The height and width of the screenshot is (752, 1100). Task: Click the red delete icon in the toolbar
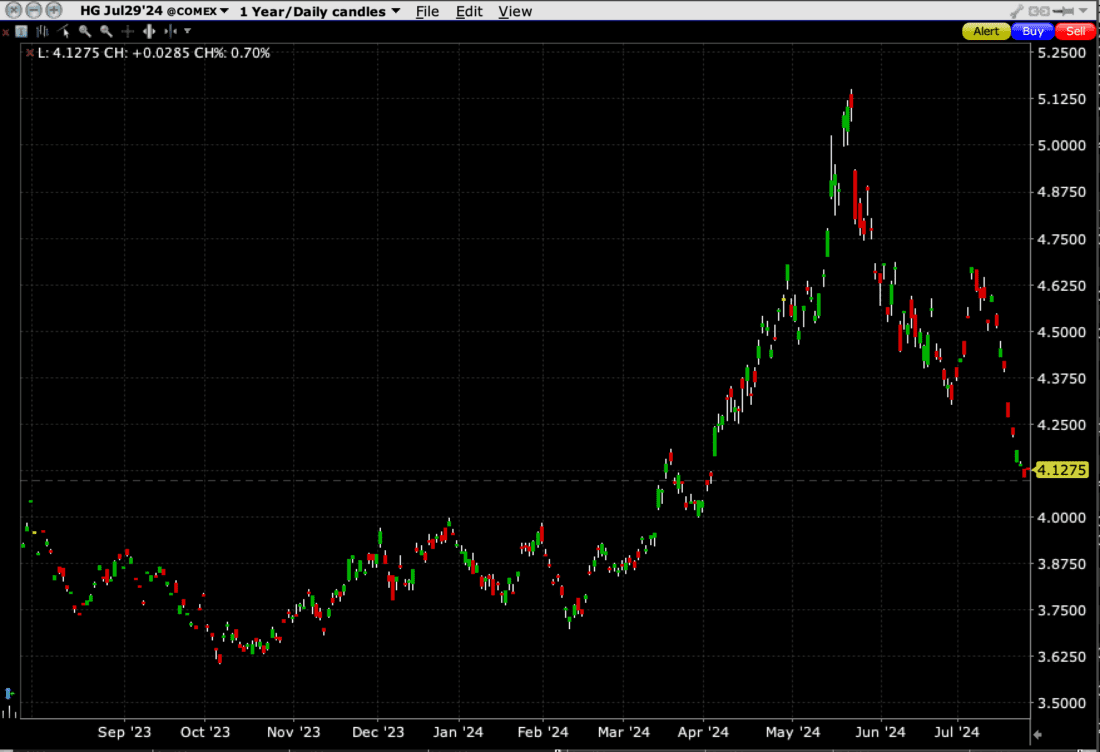pyautogui.click(x=5, y=31)
